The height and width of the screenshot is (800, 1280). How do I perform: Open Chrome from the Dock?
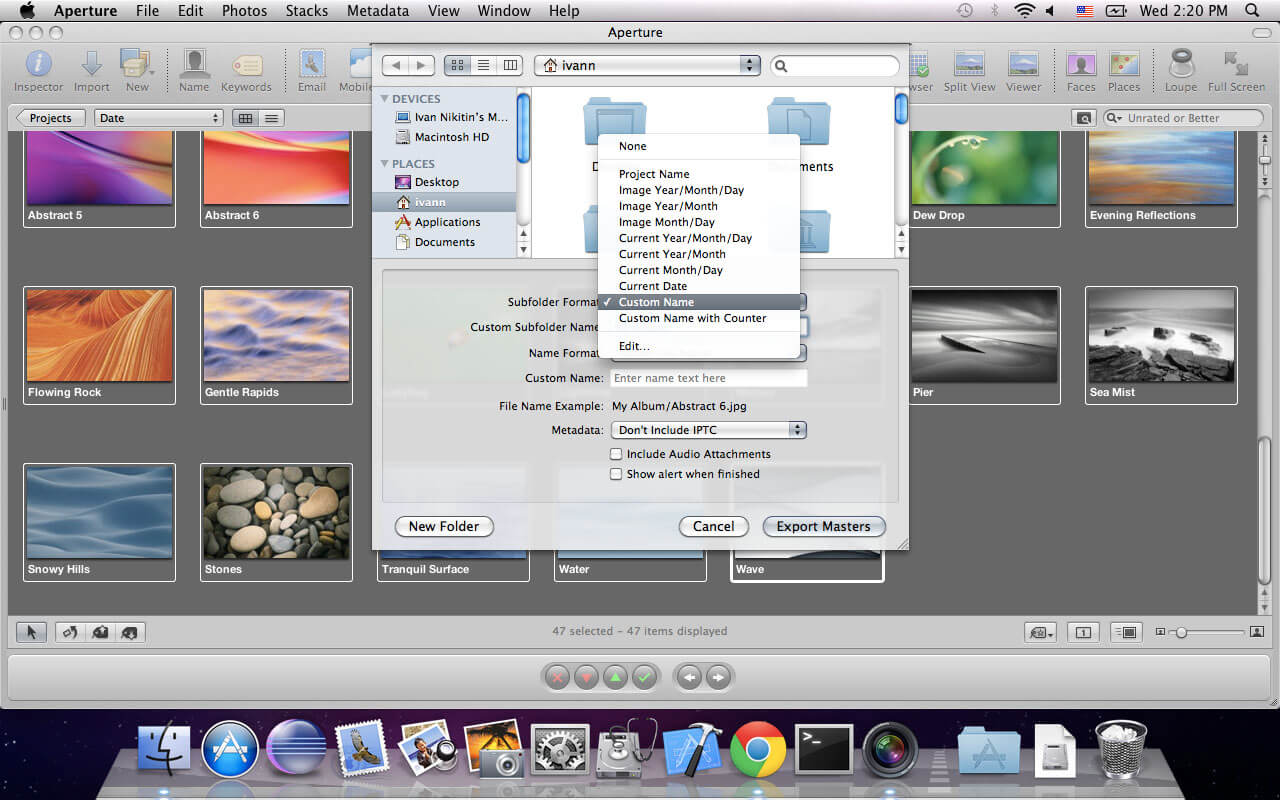(758, 748)
